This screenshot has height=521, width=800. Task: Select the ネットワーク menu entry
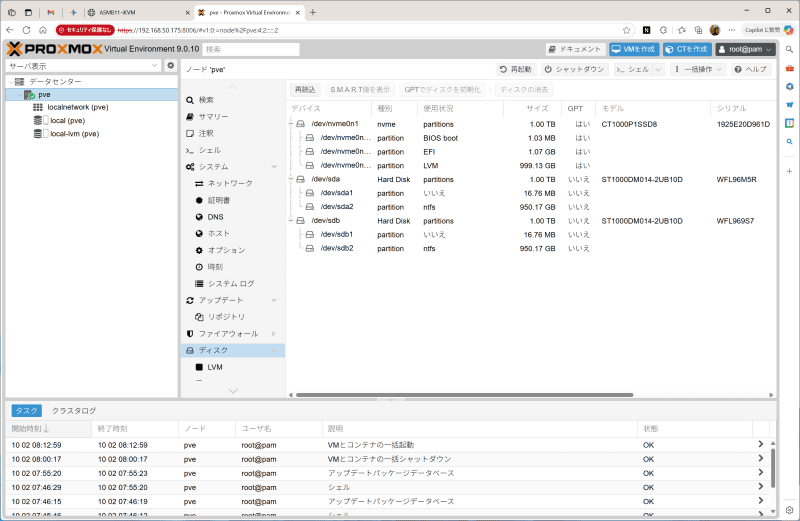(x=230, y=183)
